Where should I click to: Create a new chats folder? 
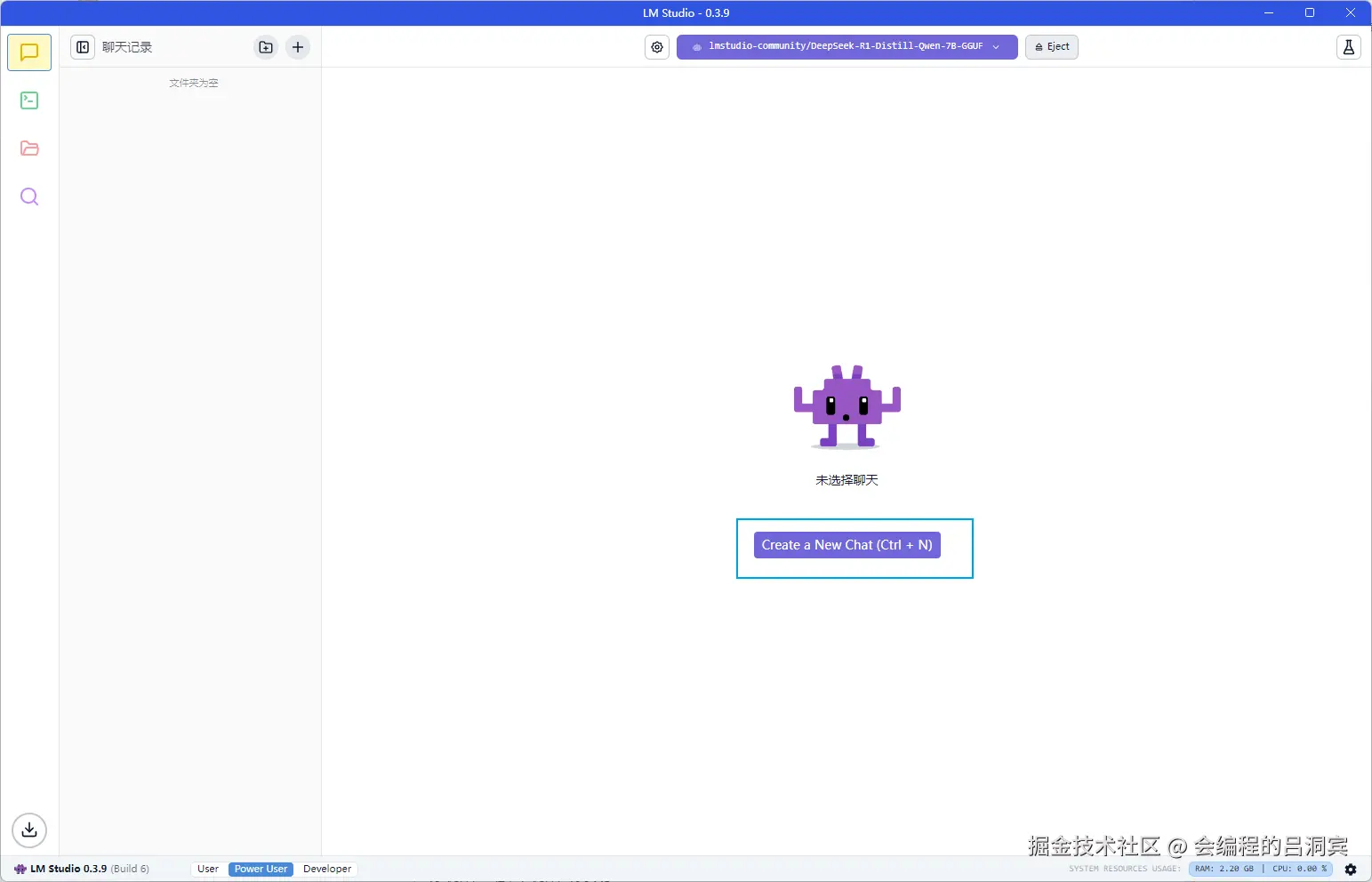265,47
